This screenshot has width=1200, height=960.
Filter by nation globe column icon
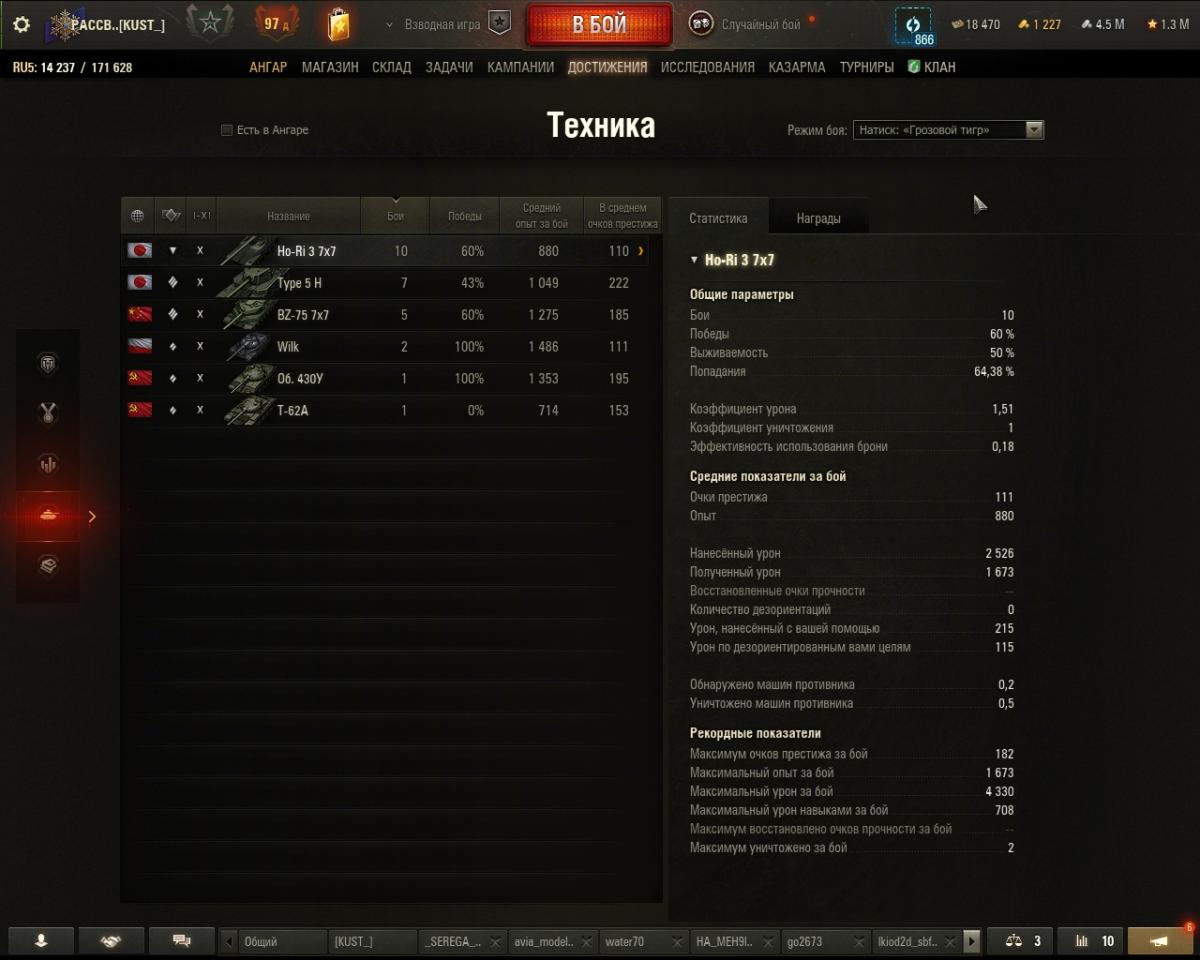pyautogui.click(x=138, y=215)
